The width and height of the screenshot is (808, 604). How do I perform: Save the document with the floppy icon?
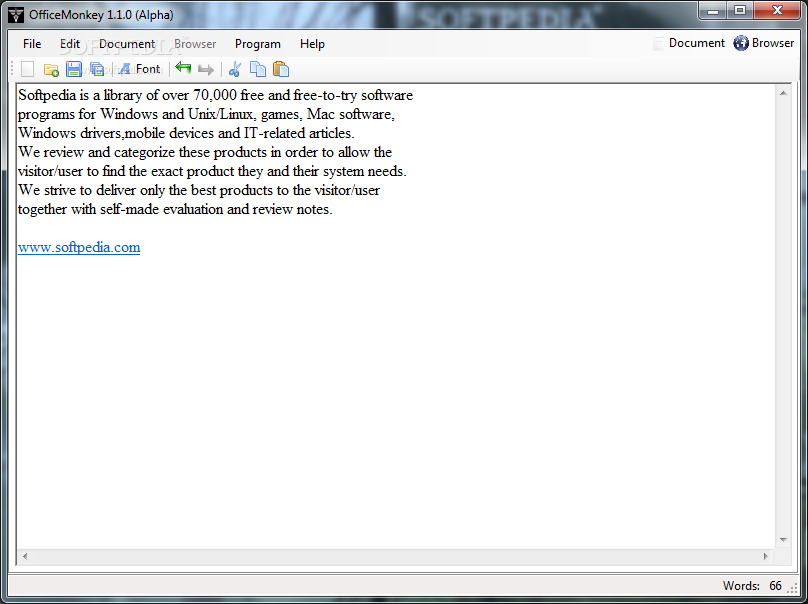coord(74,69)
